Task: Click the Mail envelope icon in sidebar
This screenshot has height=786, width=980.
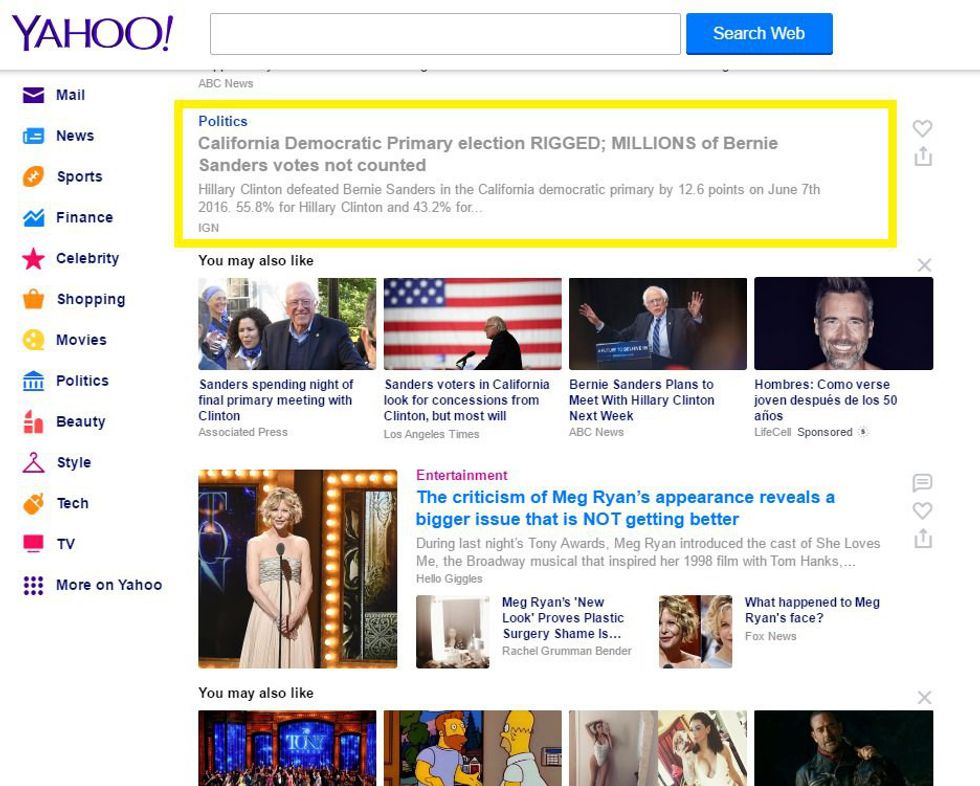Action: pos(33,95)
